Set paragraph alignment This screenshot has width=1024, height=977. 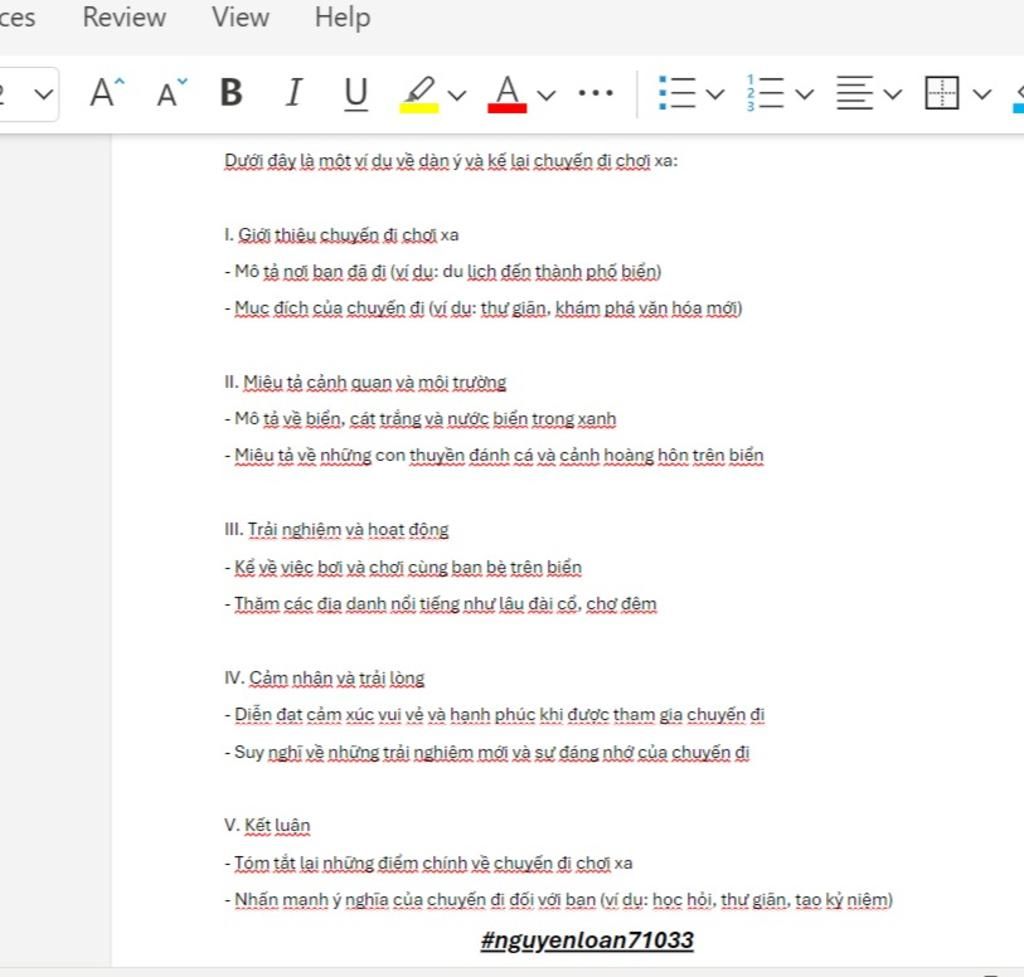854,93
